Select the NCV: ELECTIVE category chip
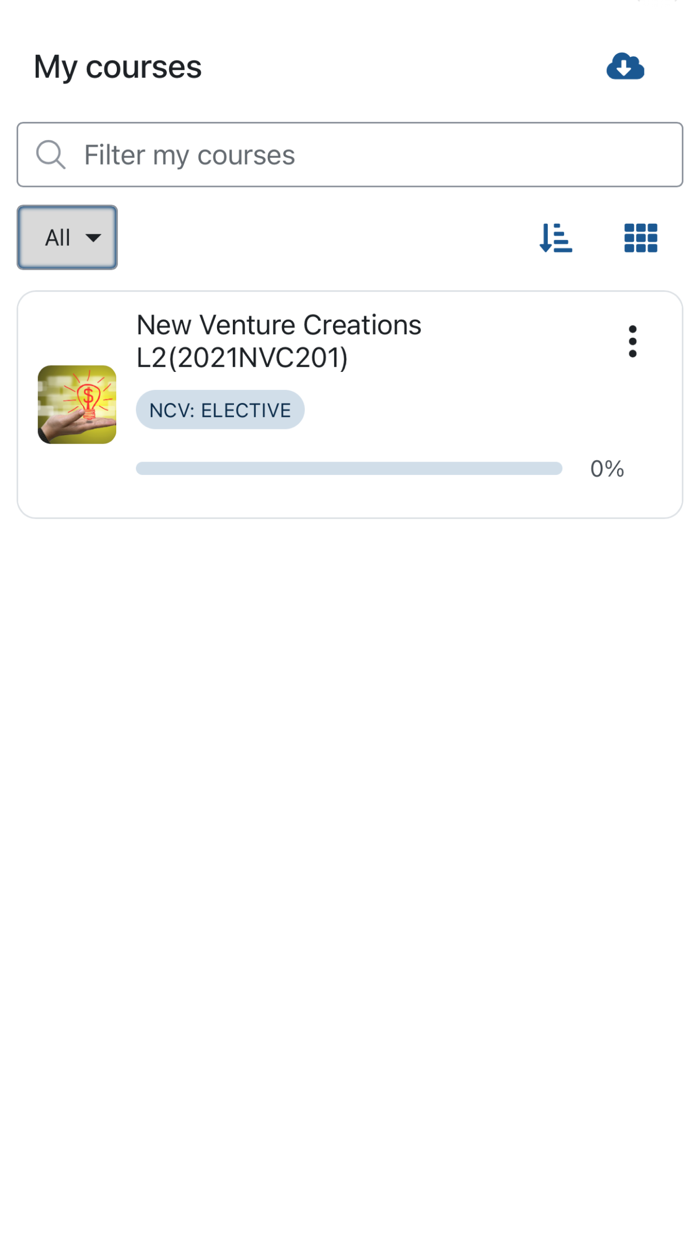Image resolution: width=700 pixels, height=1244 pixels. tap(219, 410)
